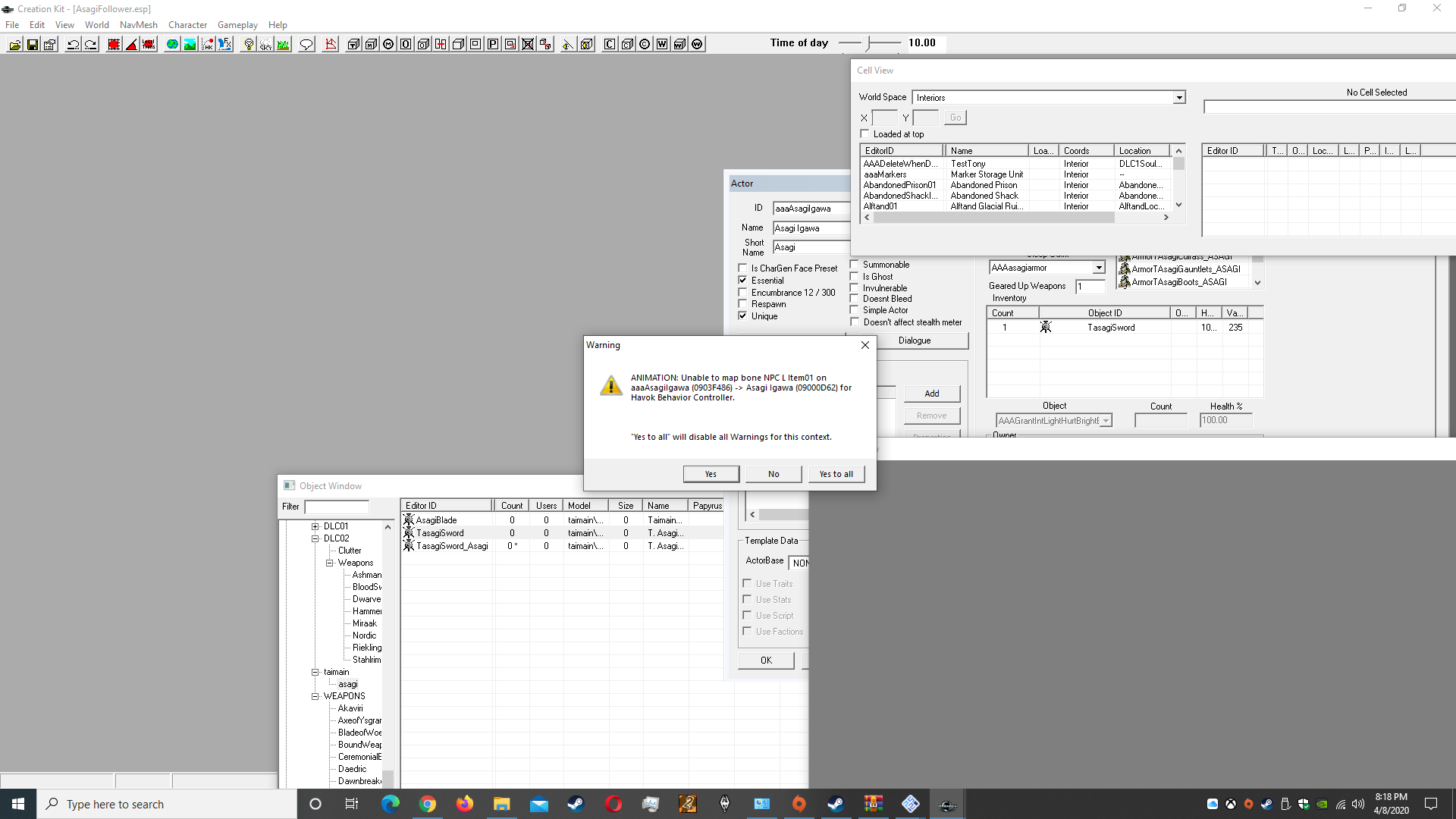Toggle the light bulb toolbar icon
Viewport: 1456px width, 819px height.
point(248,44)
